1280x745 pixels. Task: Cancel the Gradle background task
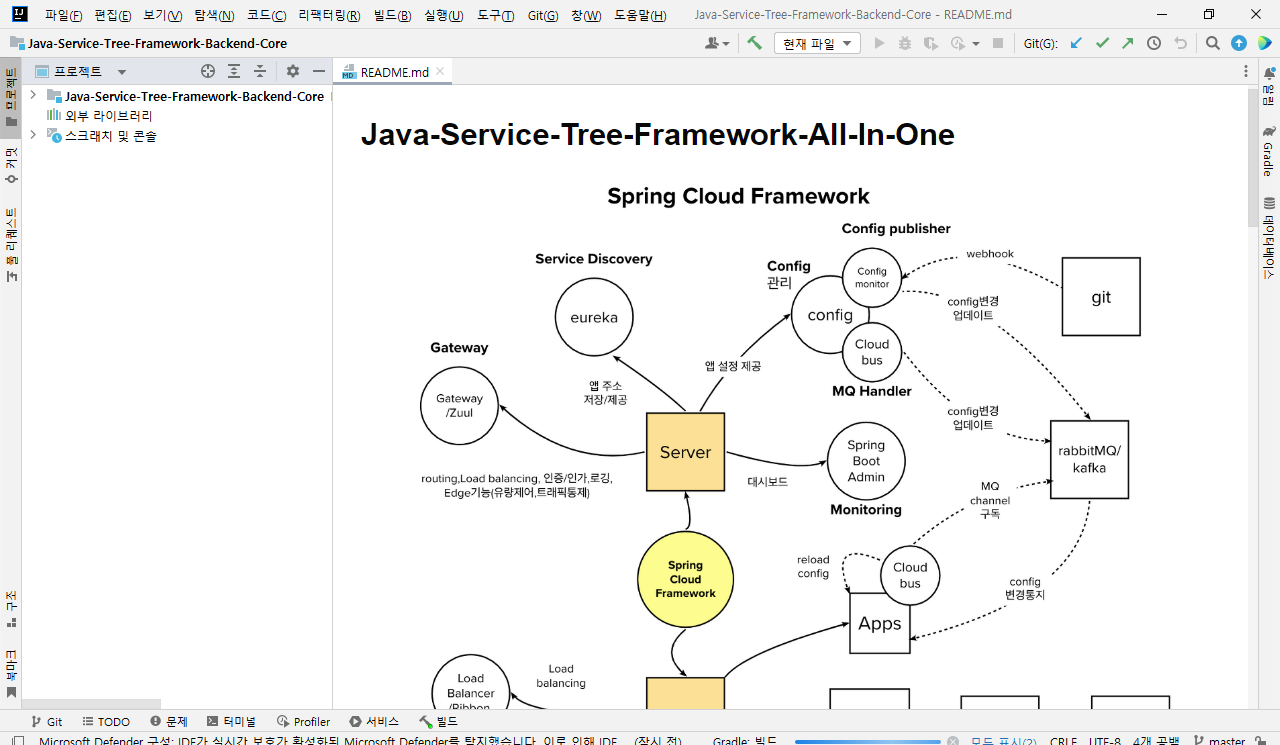tap(953, 741)
